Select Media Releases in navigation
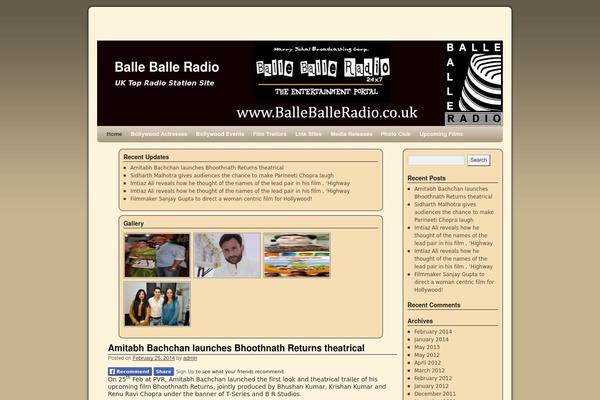This screenshot has width=600, height=400. pyautogui.click(x=351, y=134)
